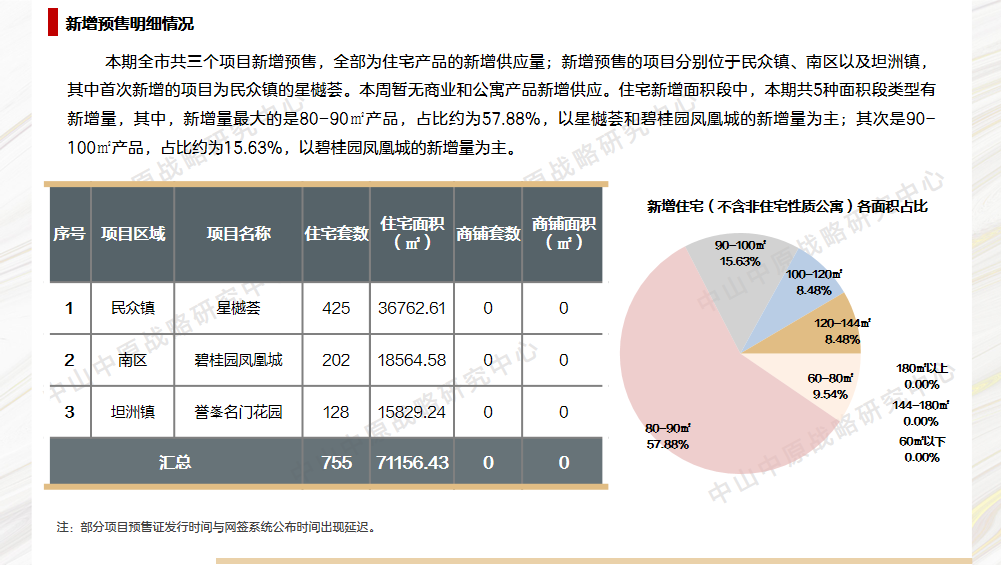Click the 项目名称 column header

click(238, 234)
